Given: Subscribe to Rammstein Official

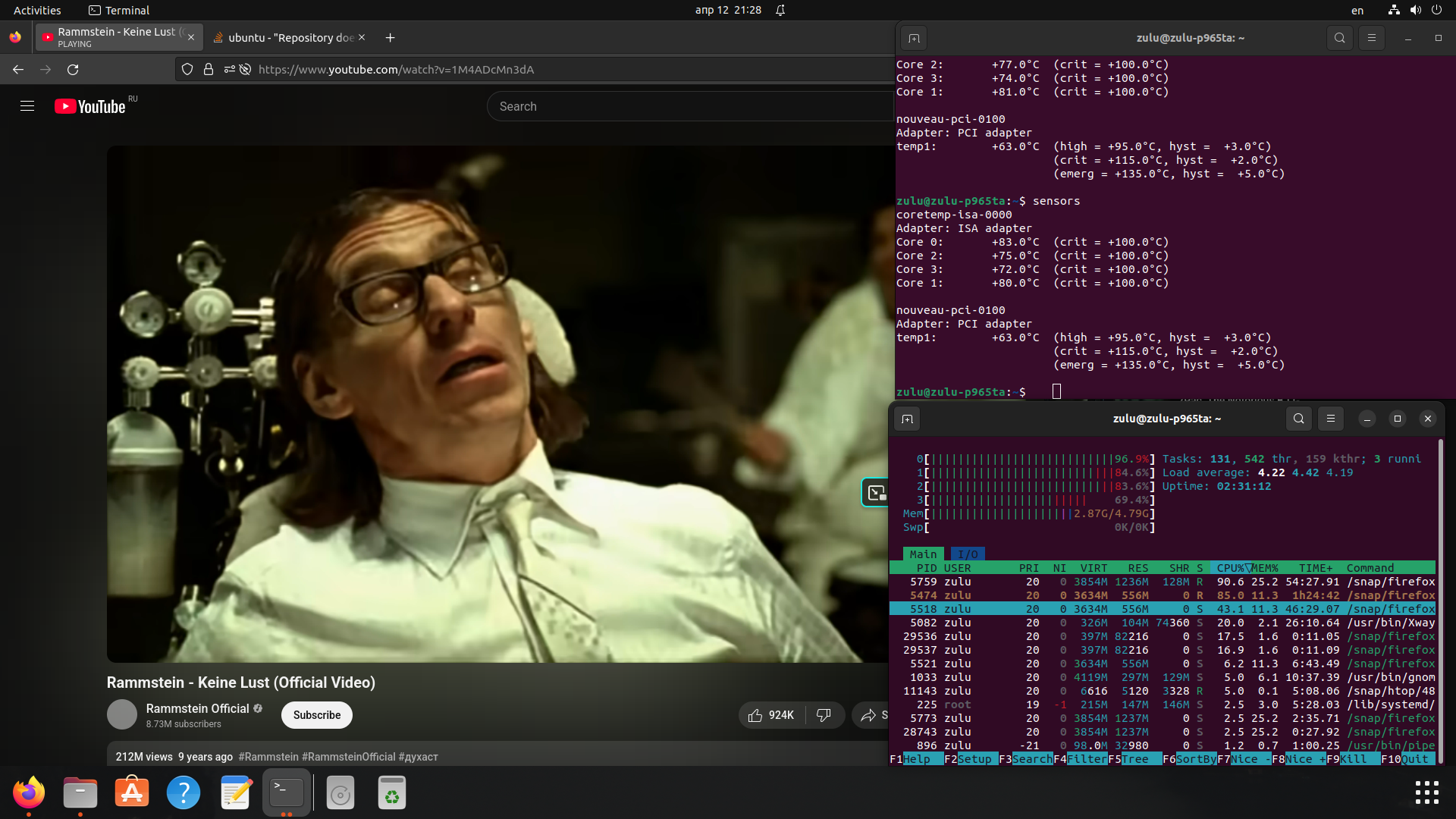Looking at the screenshot, I should click(317, 715).
